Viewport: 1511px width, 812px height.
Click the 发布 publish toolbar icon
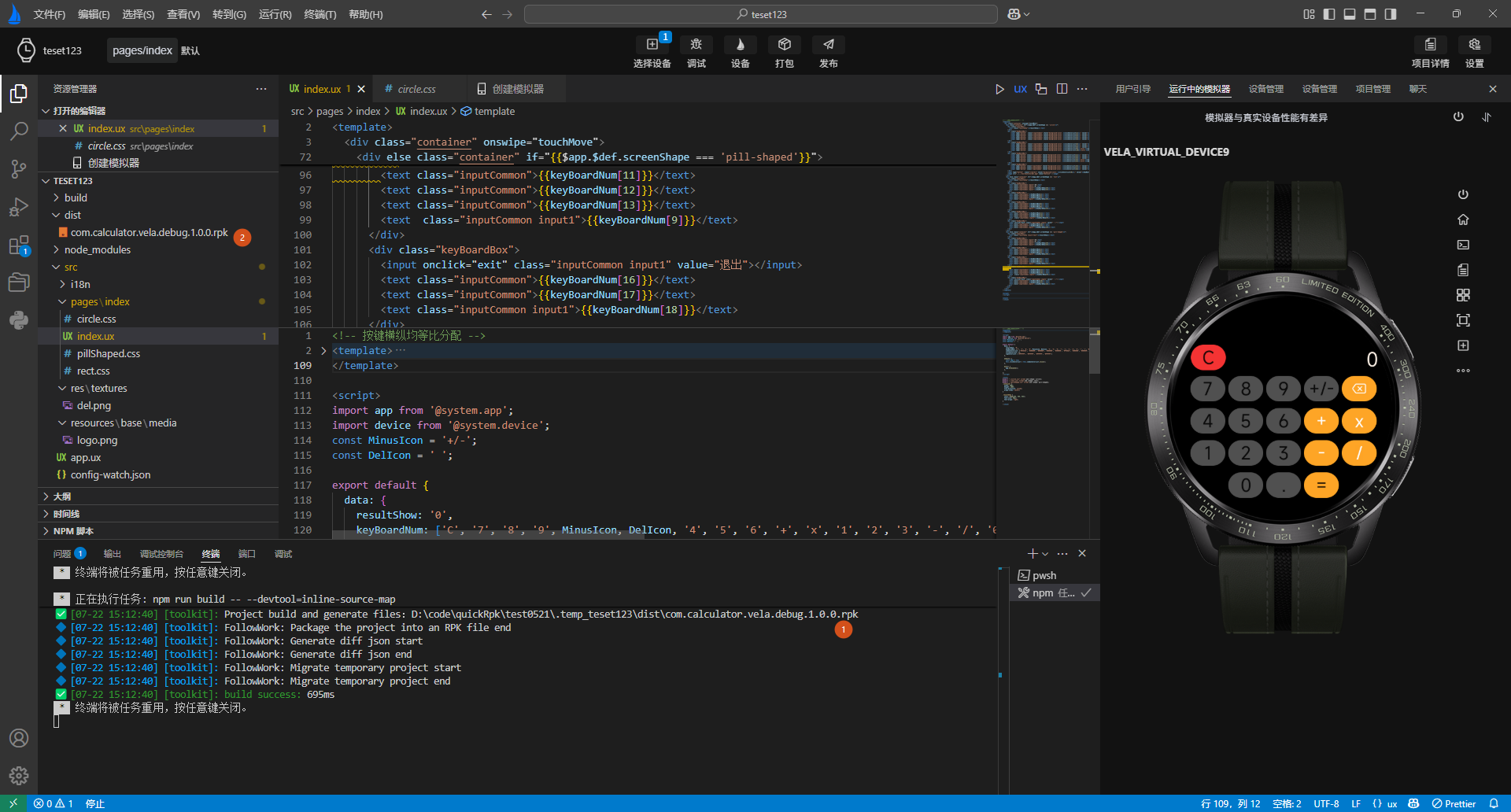[x=828, y=45]
